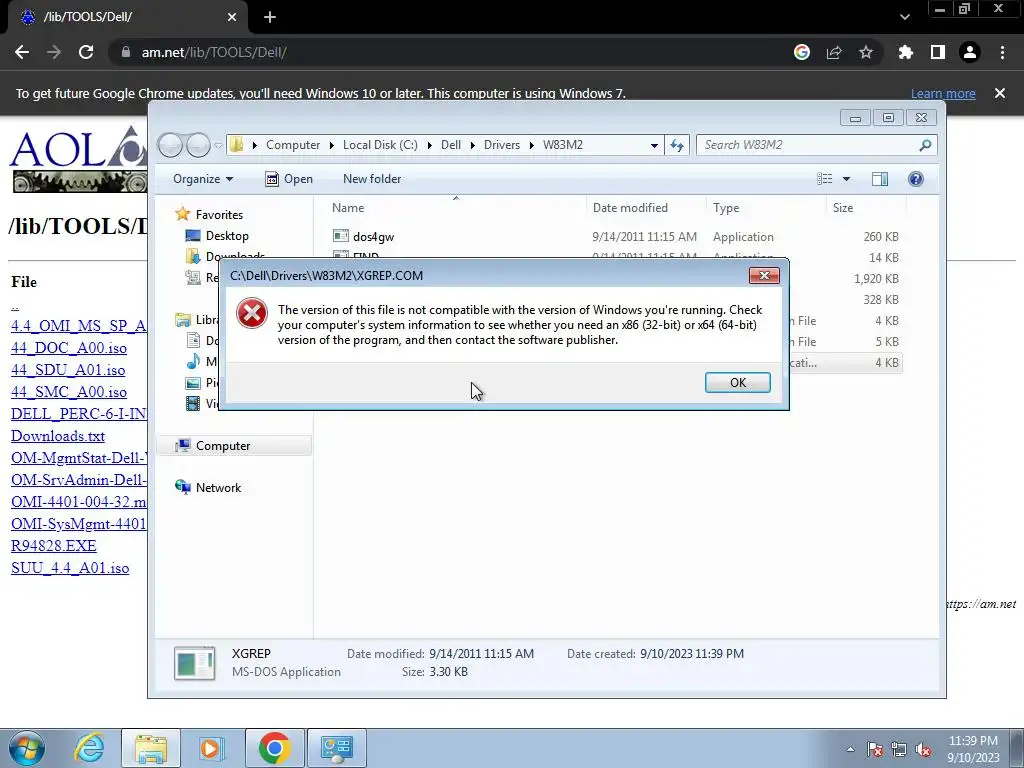Open Windows Explorer taskbar icon
Screen dimensions: 1024x768
tap(151, 748)
